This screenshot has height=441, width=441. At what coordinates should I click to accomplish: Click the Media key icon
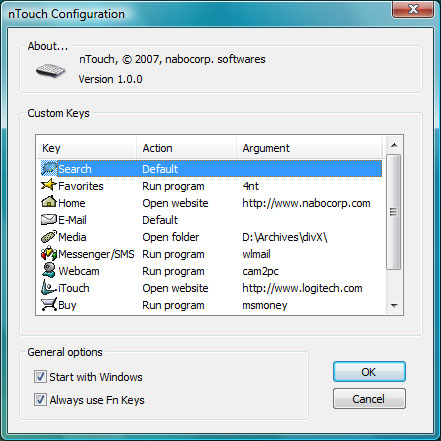[49, 237]
